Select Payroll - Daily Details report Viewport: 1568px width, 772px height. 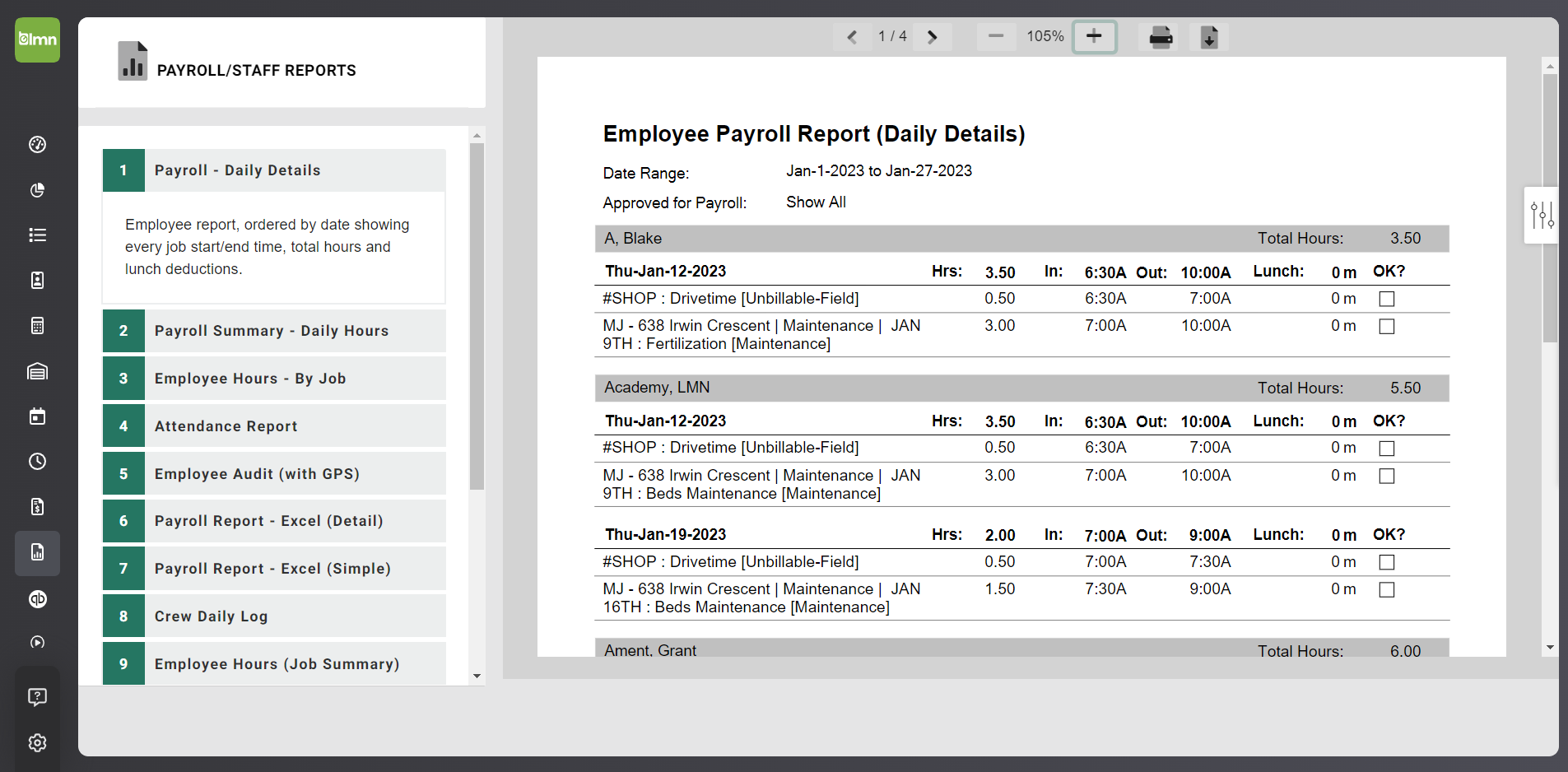[274, 170]
